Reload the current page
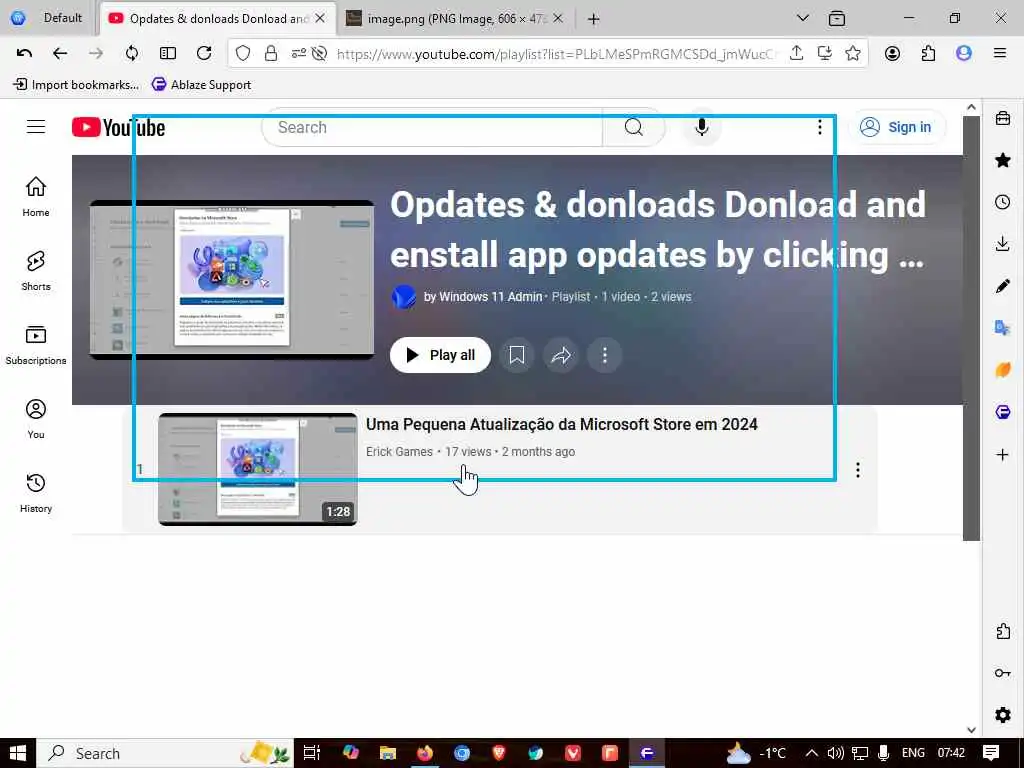 pos(204,54)
